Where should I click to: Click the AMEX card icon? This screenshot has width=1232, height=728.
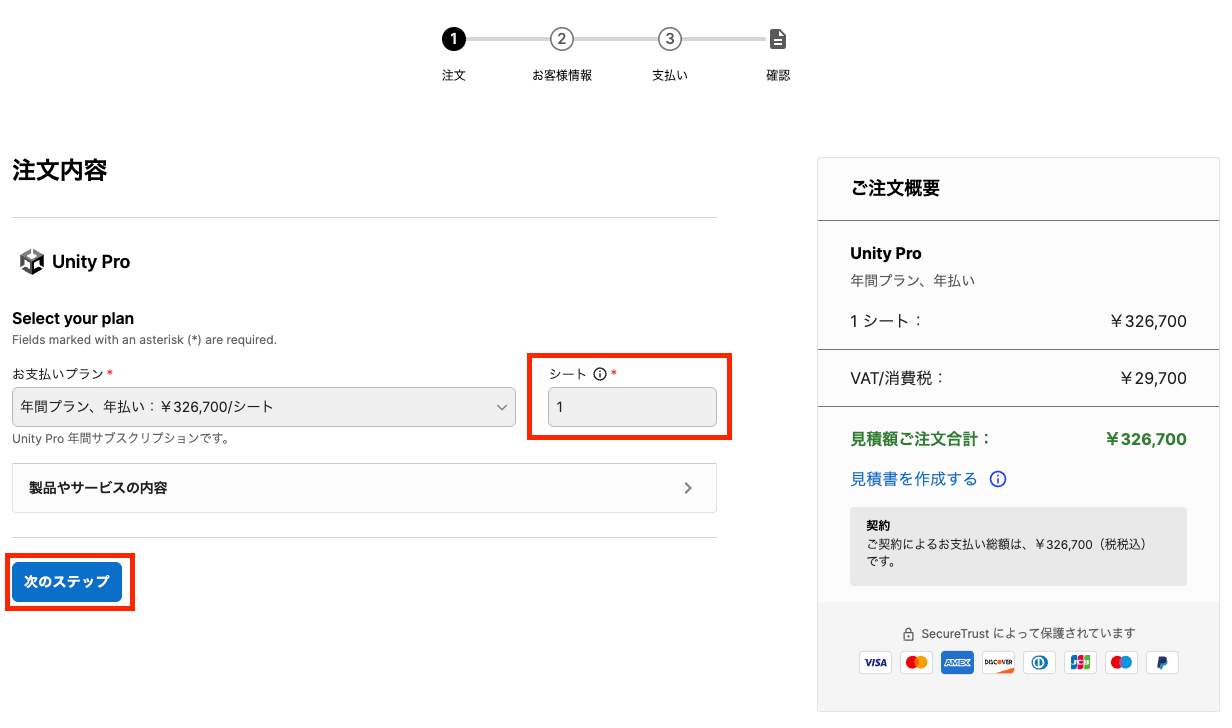coord(957,662)
